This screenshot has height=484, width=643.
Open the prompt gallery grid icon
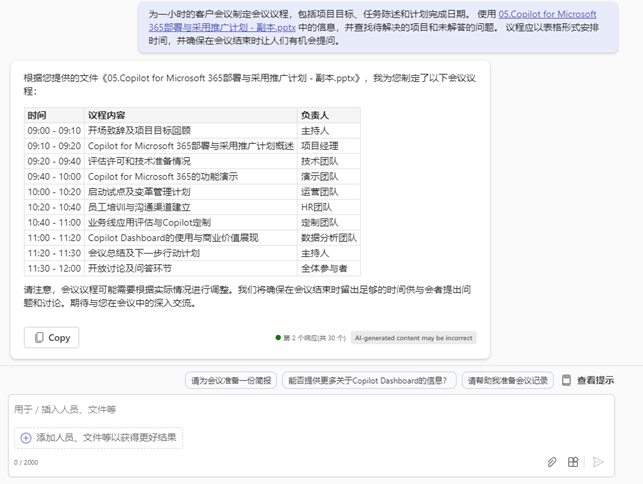click(573, 462)
